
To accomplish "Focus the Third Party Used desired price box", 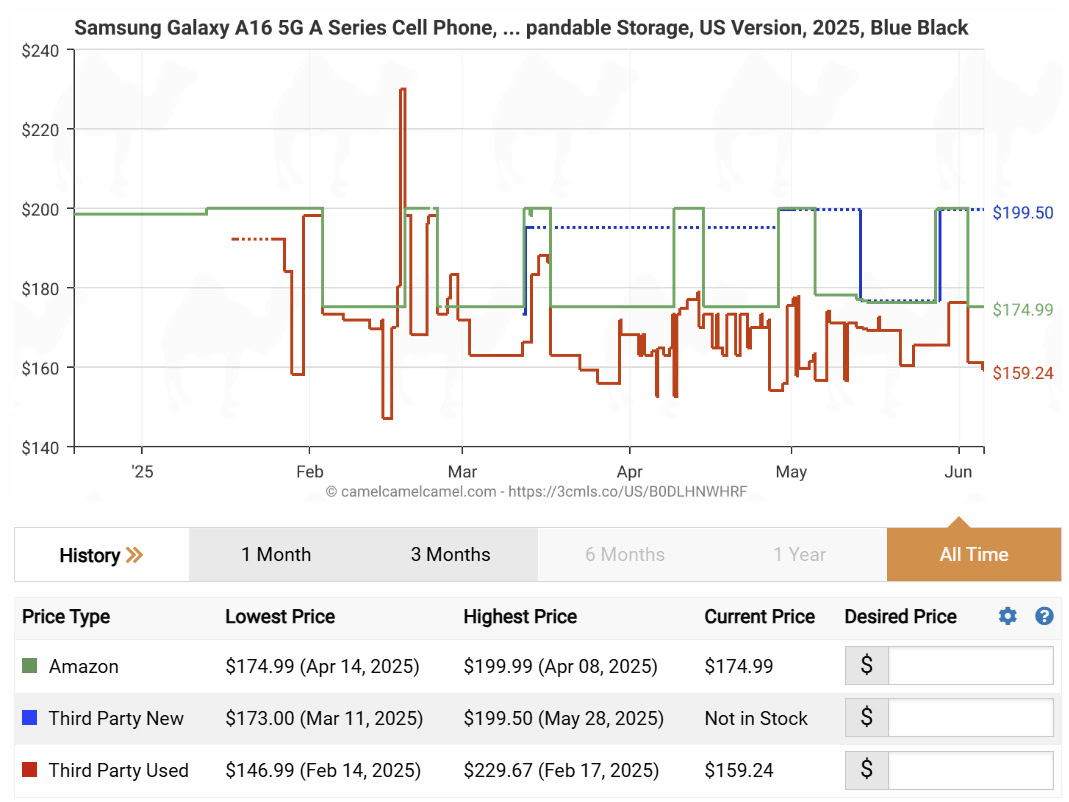I will 970,770.
